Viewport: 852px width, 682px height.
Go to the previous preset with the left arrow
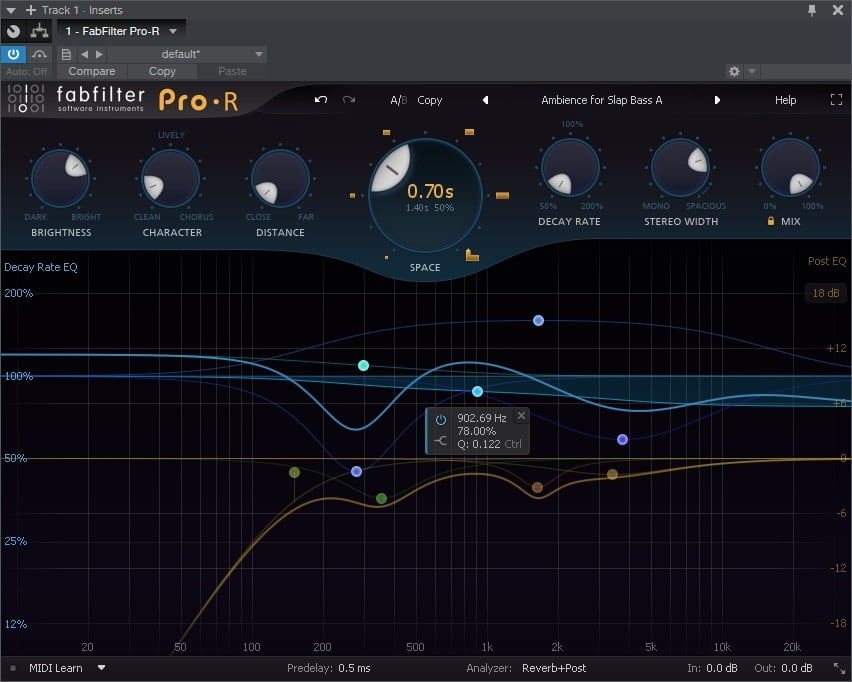[x=485, y=100]
